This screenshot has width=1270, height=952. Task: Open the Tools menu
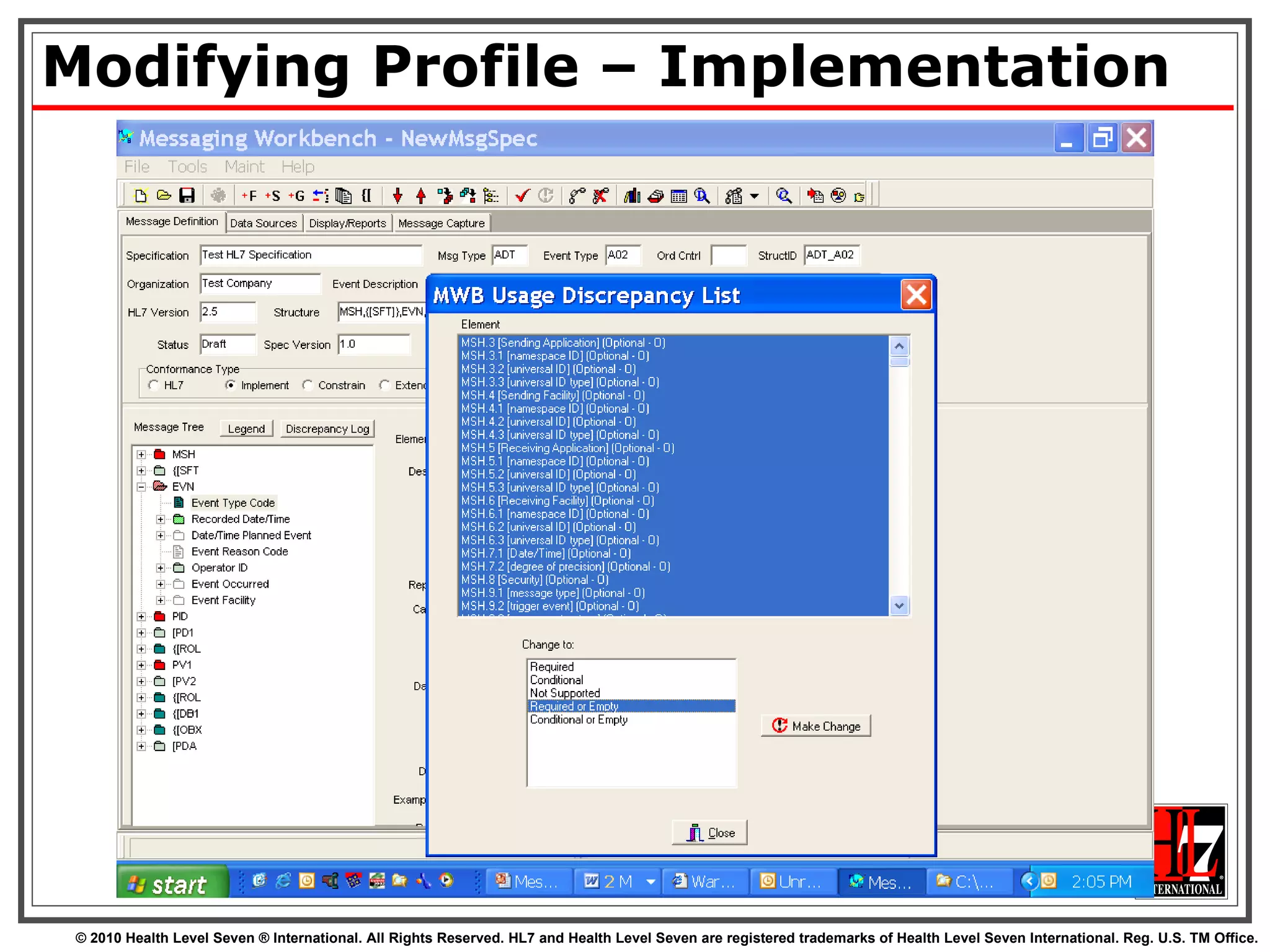tap(187, 167)
